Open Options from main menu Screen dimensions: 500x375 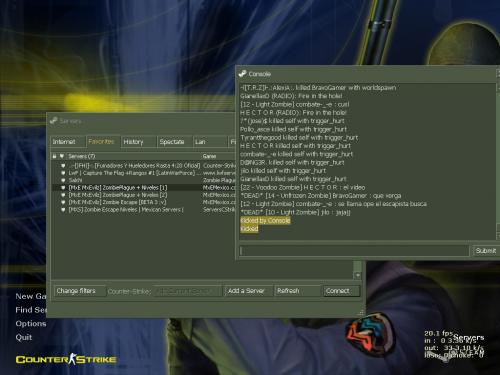click(x=31, y=323)
